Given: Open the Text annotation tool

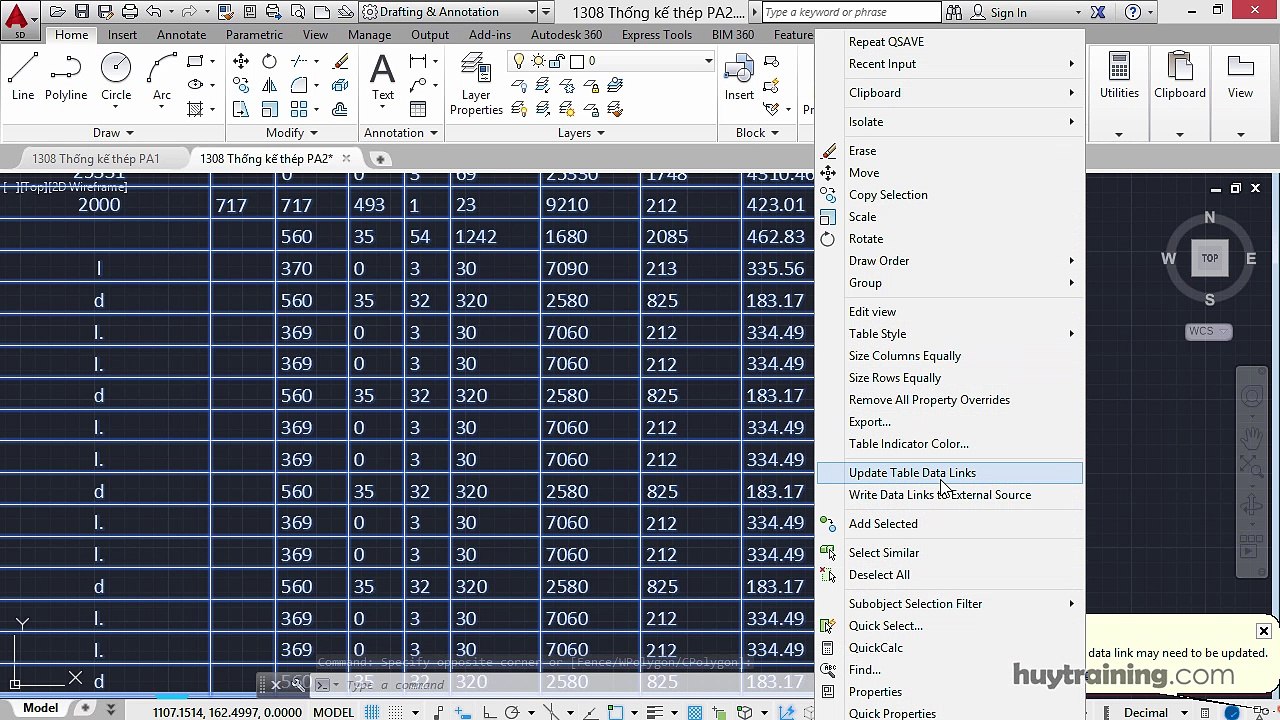Looking at the screenshot, I should (383, 77).
